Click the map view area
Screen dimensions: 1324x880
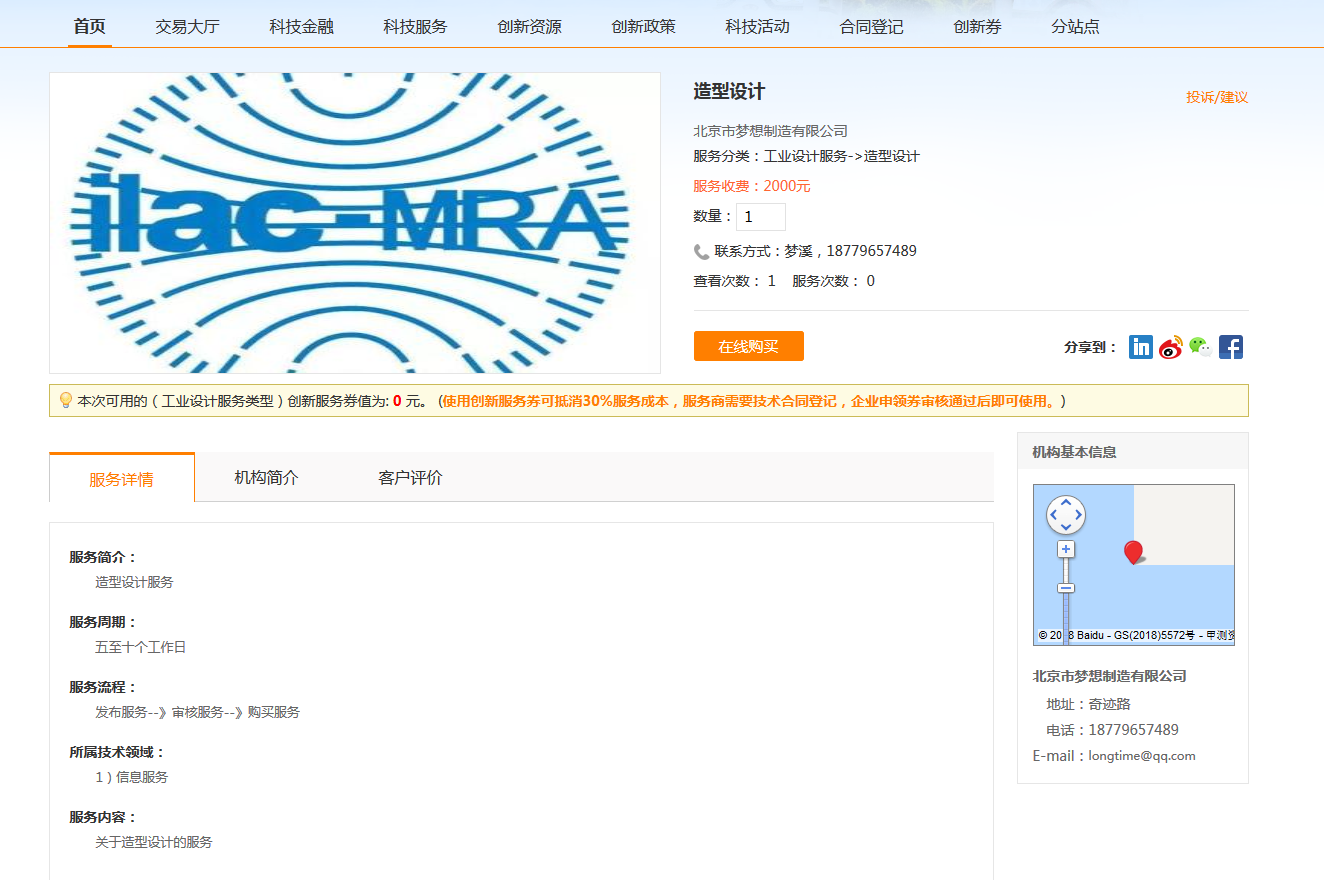pos(1134,565)
